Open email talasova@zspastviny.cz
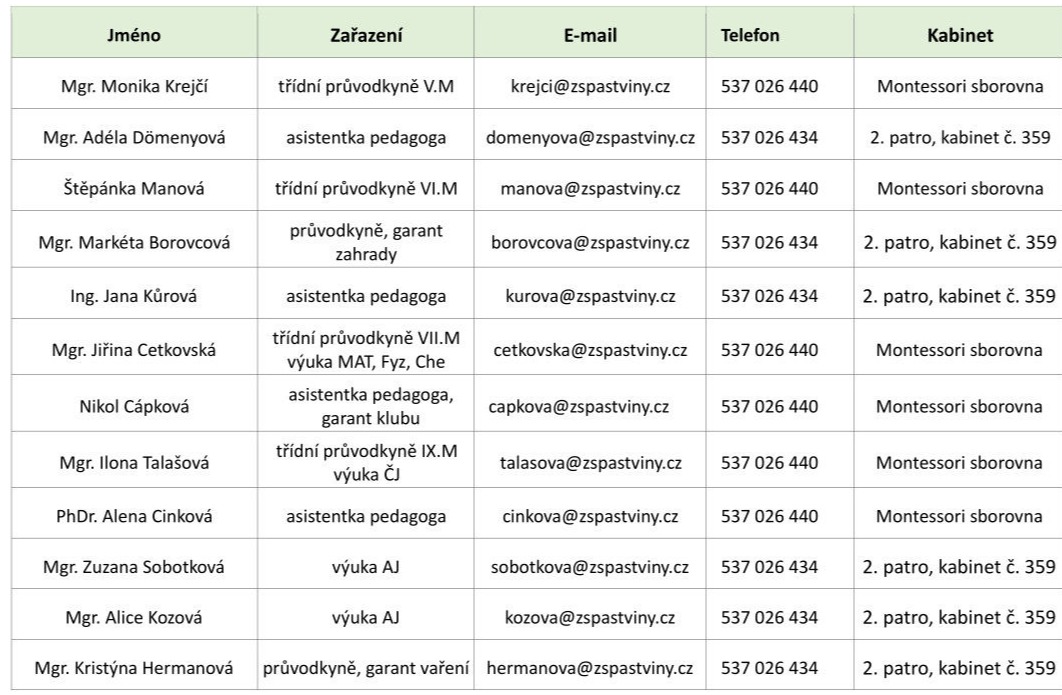1062x695 pixels. (590, 463)
